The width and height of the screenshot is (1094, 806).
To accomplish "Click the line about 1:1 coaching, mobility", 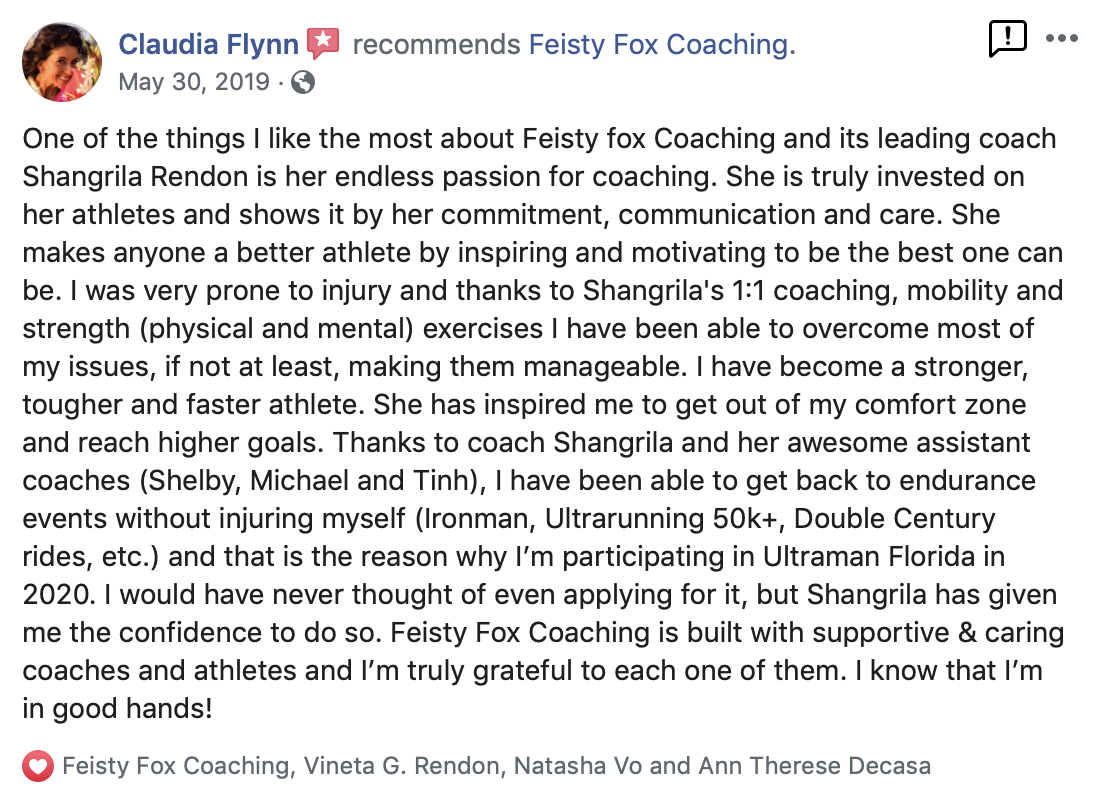I will (x=543, y=291).
